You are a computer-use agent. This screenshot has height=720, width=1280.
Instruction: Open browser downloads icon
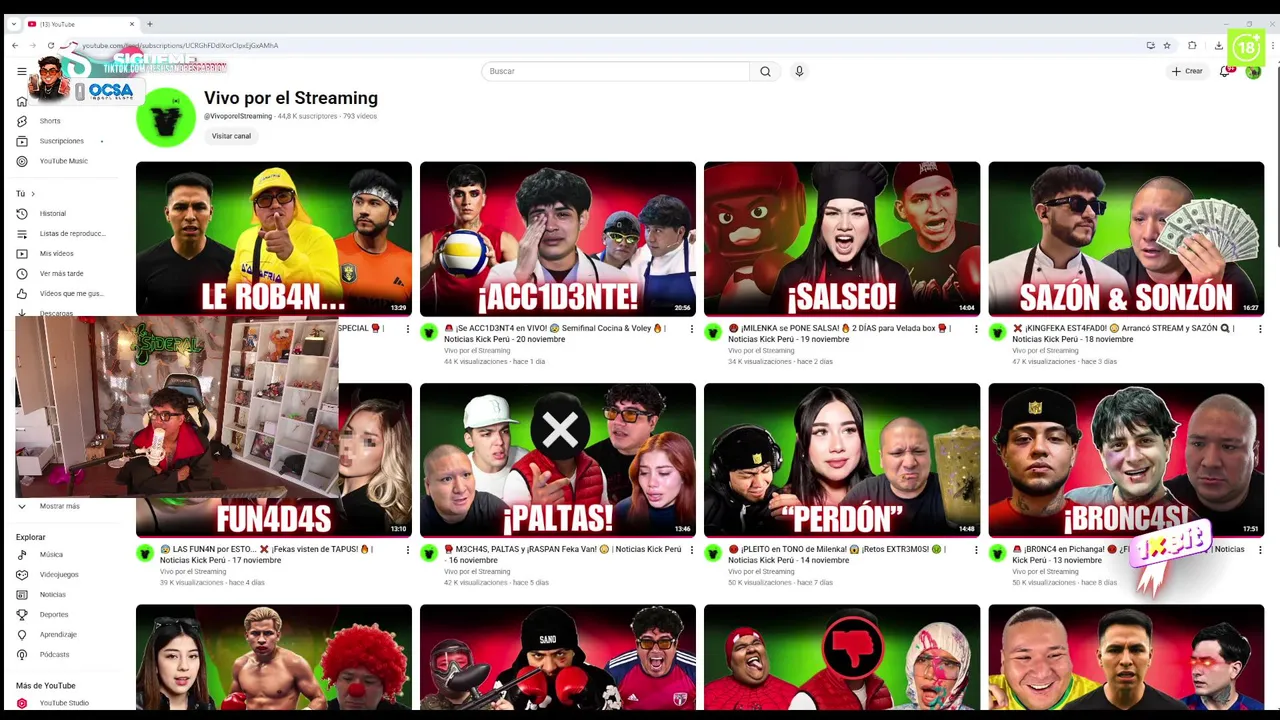pos(1218,45)
